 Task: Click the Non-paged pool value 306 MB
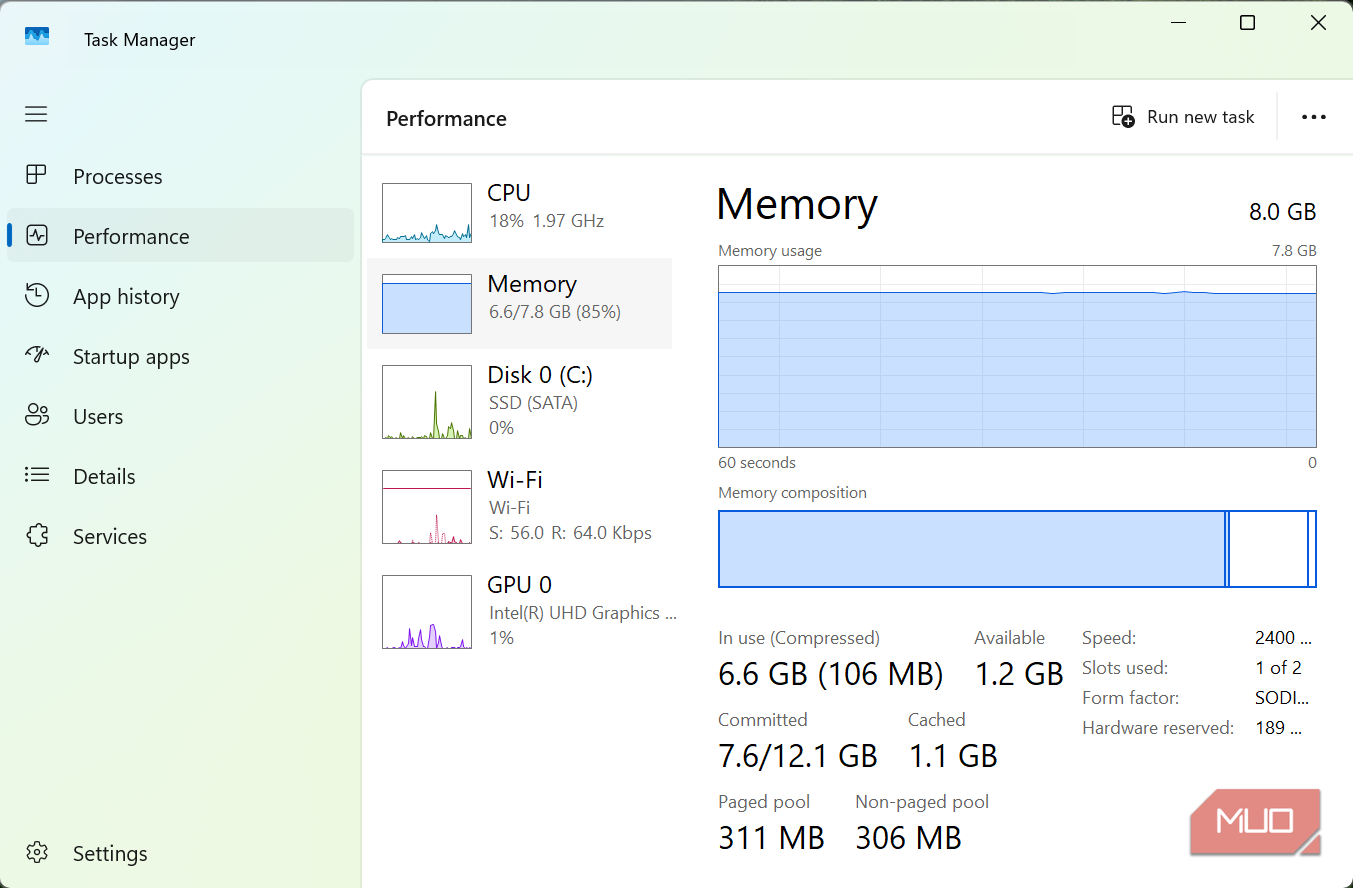[908, 838]
